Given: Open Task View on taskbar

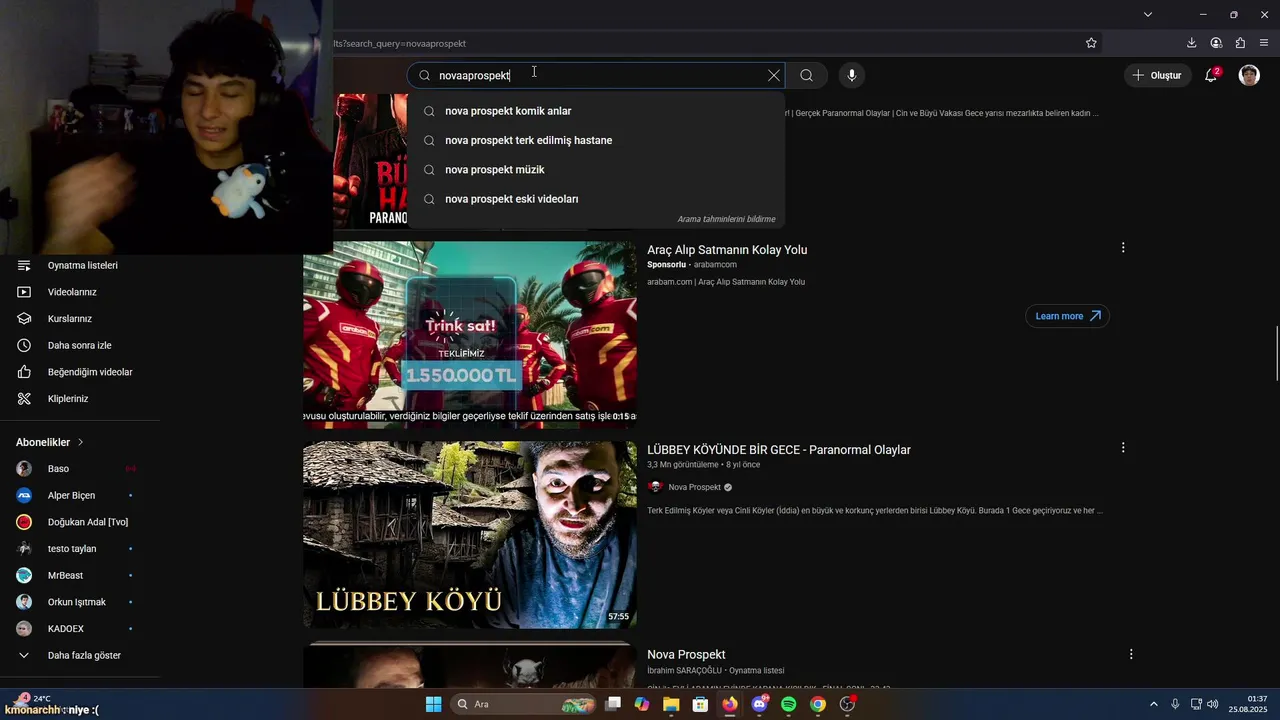Looking at the screenshot, I should [613, 704].
